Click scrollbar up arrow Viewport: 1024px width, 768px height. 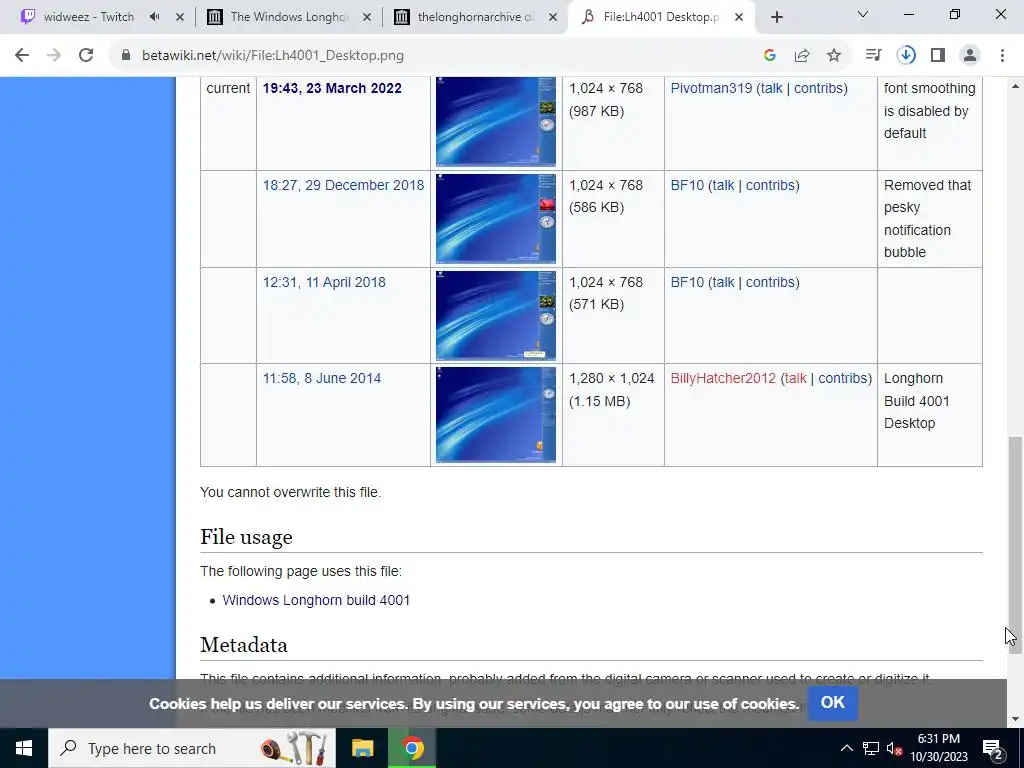click(x=1014, y=86)
